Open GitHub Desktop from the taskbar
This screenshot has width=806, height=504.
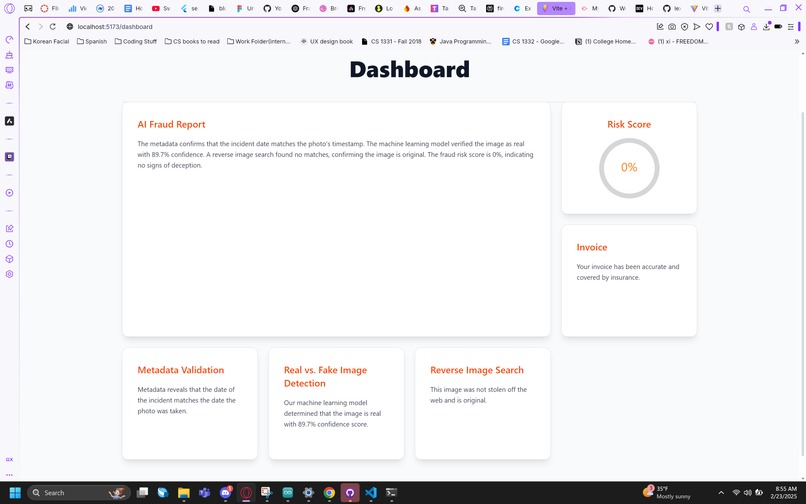350,493
